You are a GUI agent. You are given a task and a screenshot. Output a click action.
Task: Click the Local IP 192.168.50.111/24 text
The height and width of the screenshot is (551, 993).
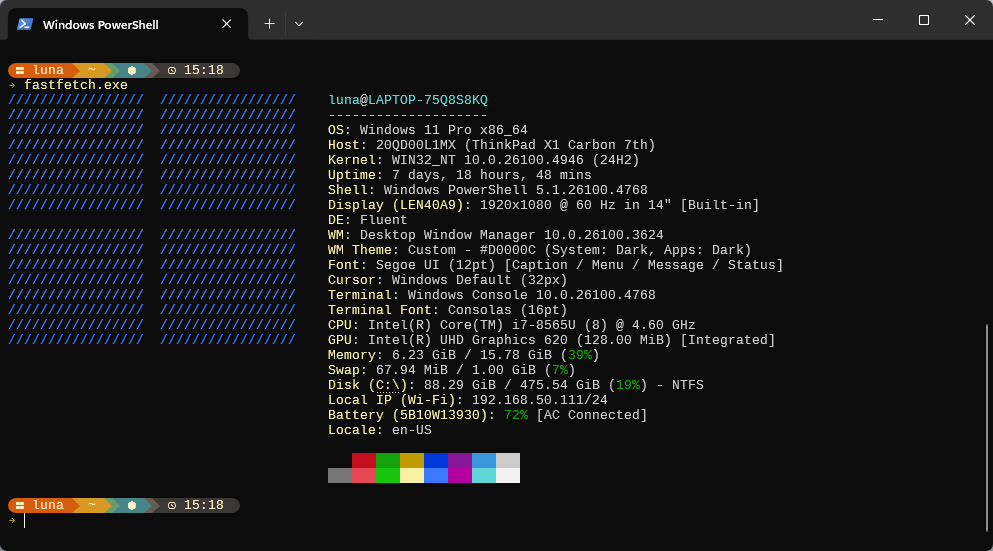pyautogui.click(x=540, y=400)
